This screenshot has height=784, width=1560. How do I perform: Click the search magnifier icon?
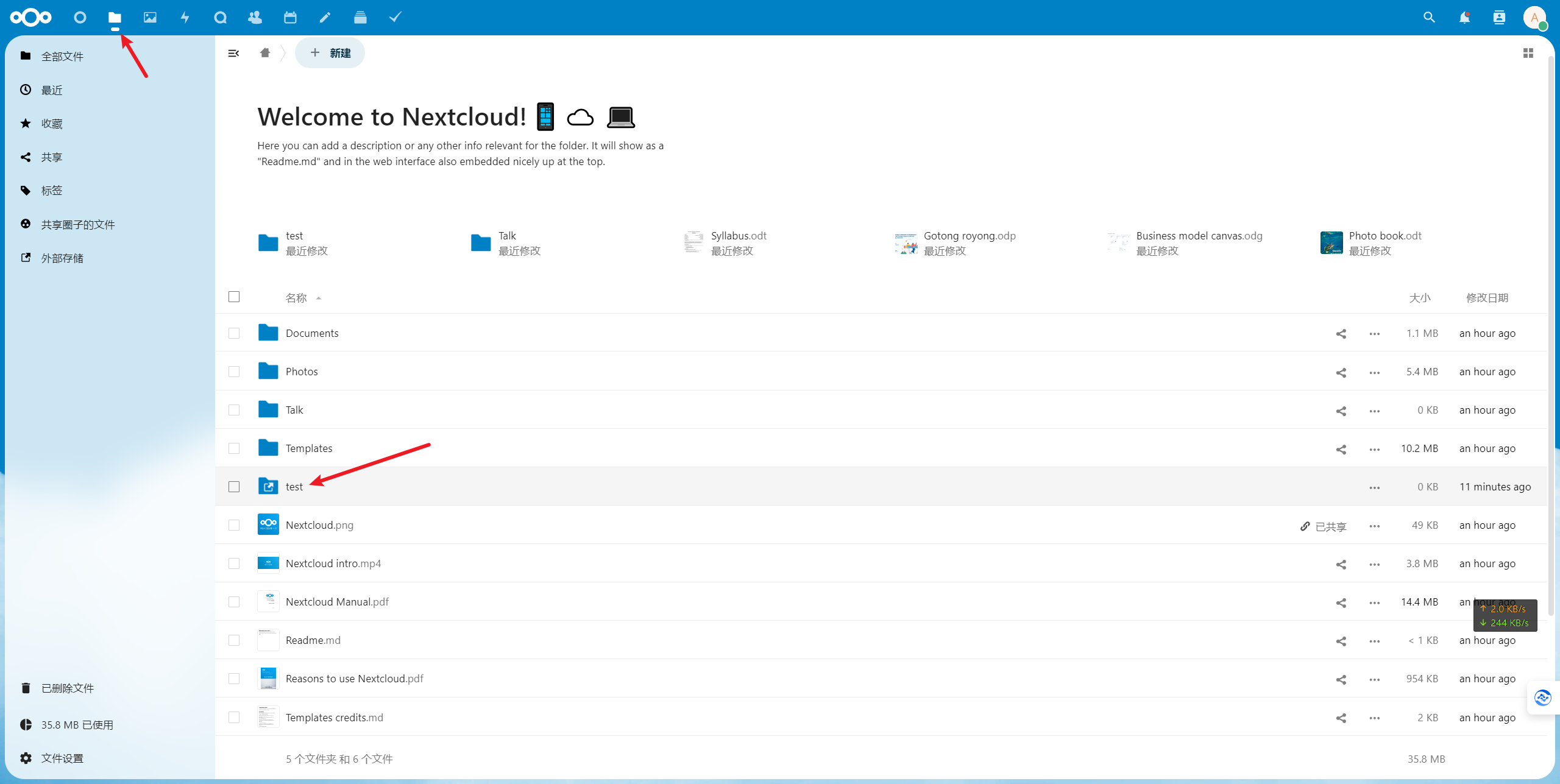1429,17
